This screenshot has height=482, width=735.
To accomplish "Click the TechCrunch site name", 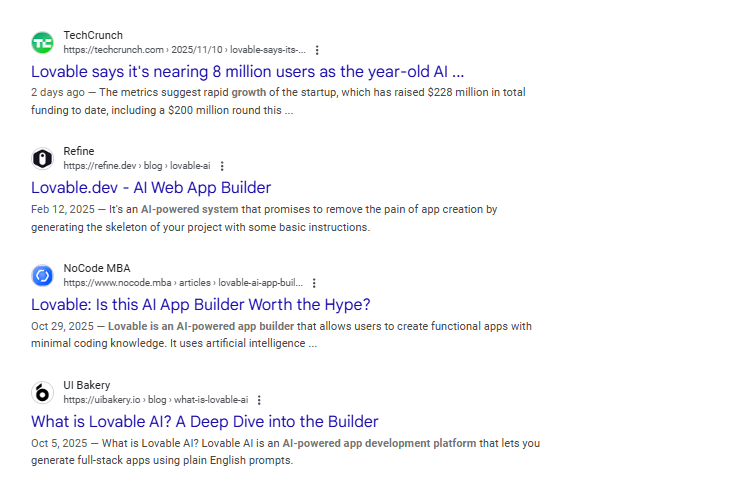I will pyautogui.click(x=93, y=35).
